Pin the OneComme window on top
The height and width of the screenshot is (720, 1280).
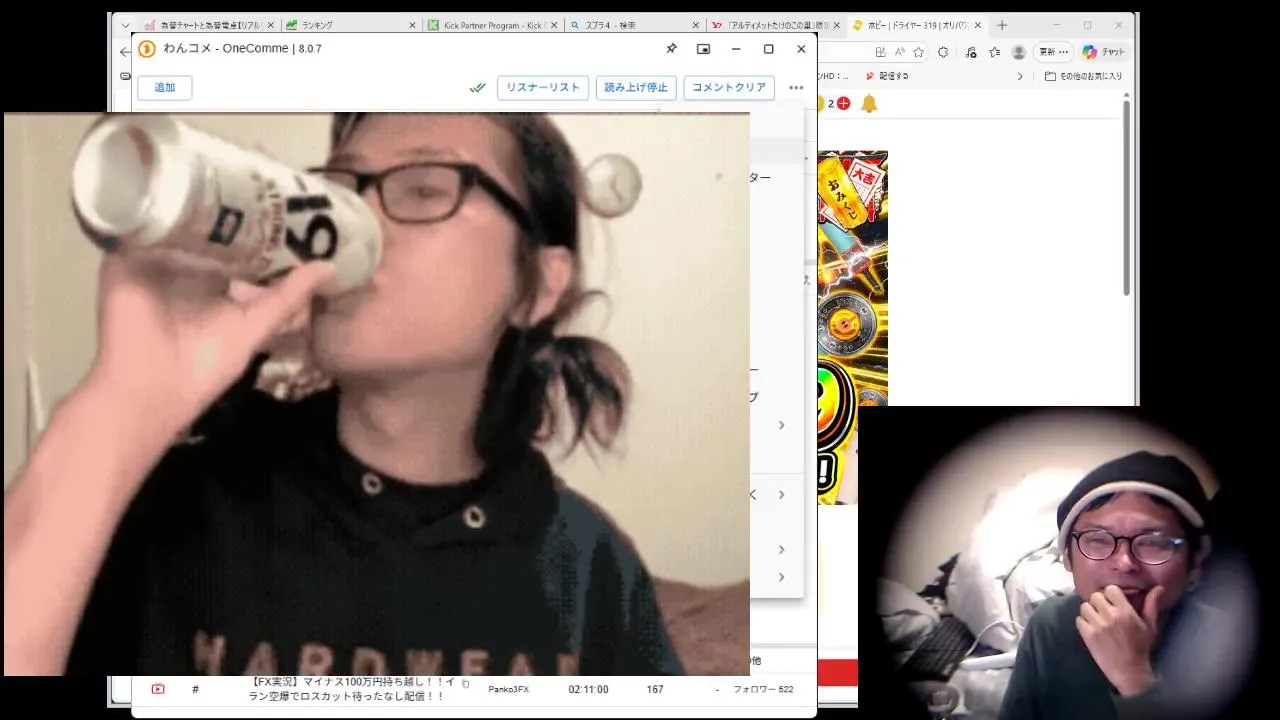click(x=671, y=49)
